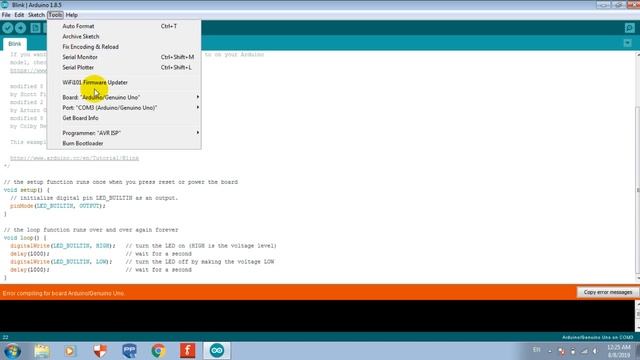Click the volume tray icon
The height and width of the screenshot is (360, 640).
point(596,351)
